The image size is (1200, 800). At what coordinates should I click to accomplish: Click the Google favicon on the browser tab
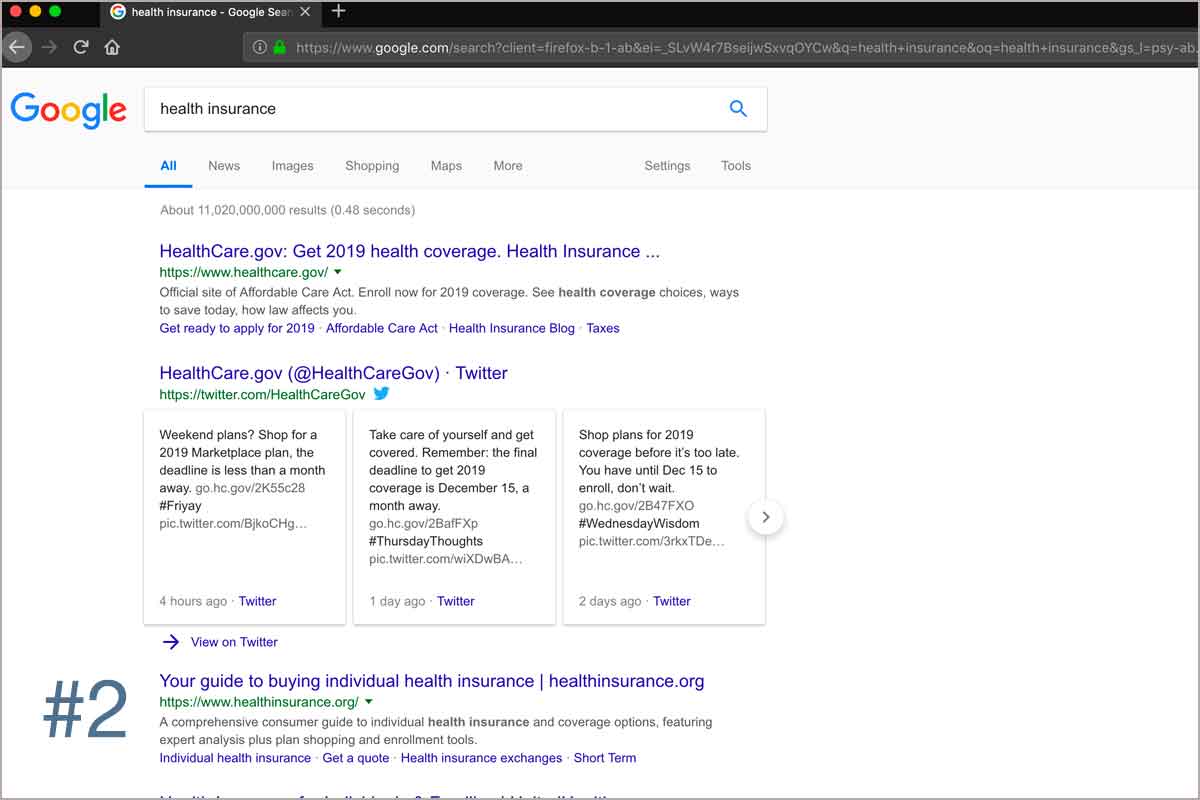click(x=118, y=12)
